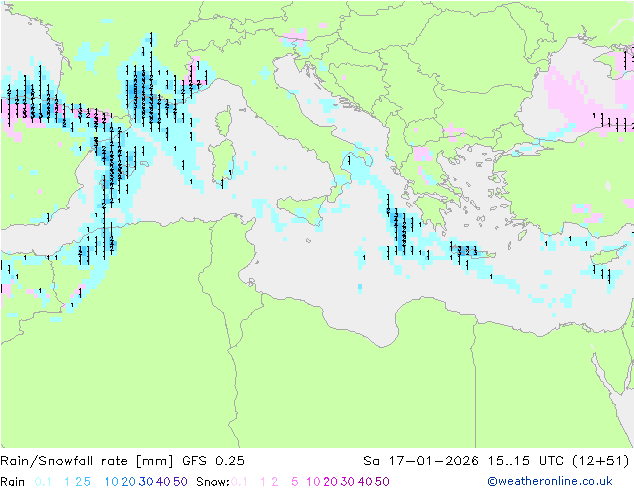The height and width of the screenshot is (490, 634).
Task: Click the date 'Sa 17-01-2026'
Action: pos(421,461)
